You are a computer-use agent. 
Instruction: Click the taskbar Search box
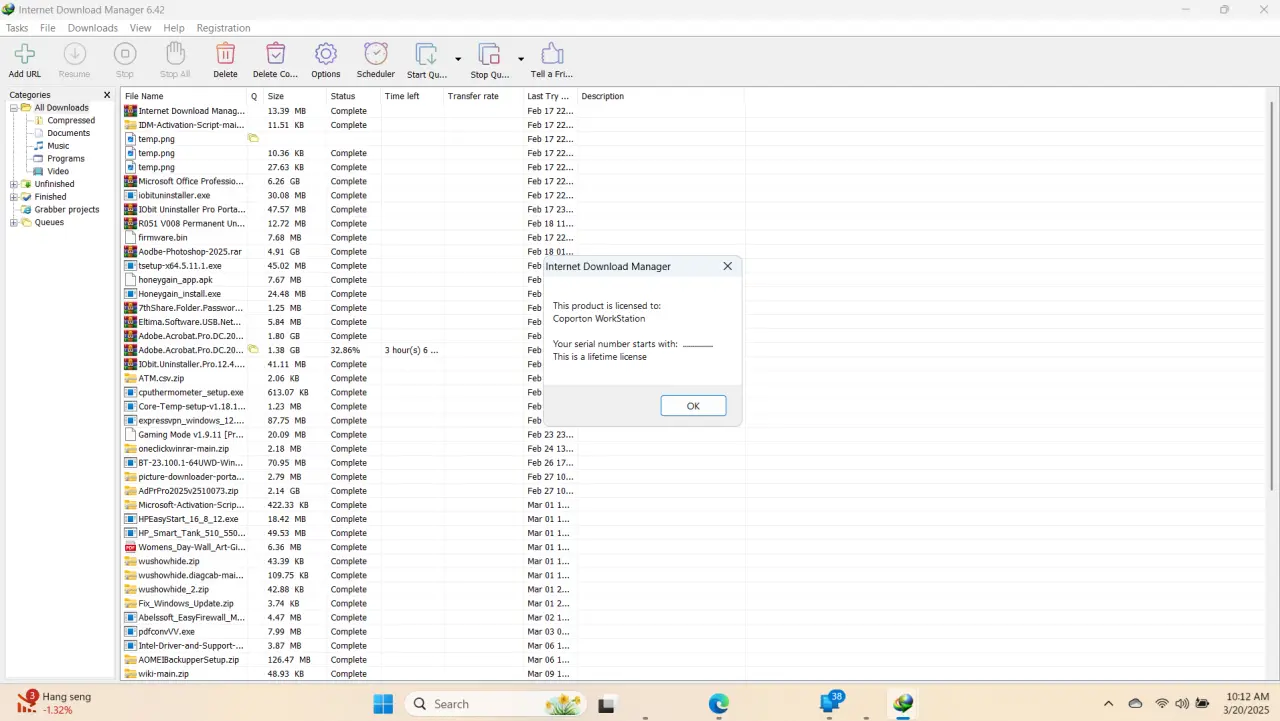pos(495,704)
